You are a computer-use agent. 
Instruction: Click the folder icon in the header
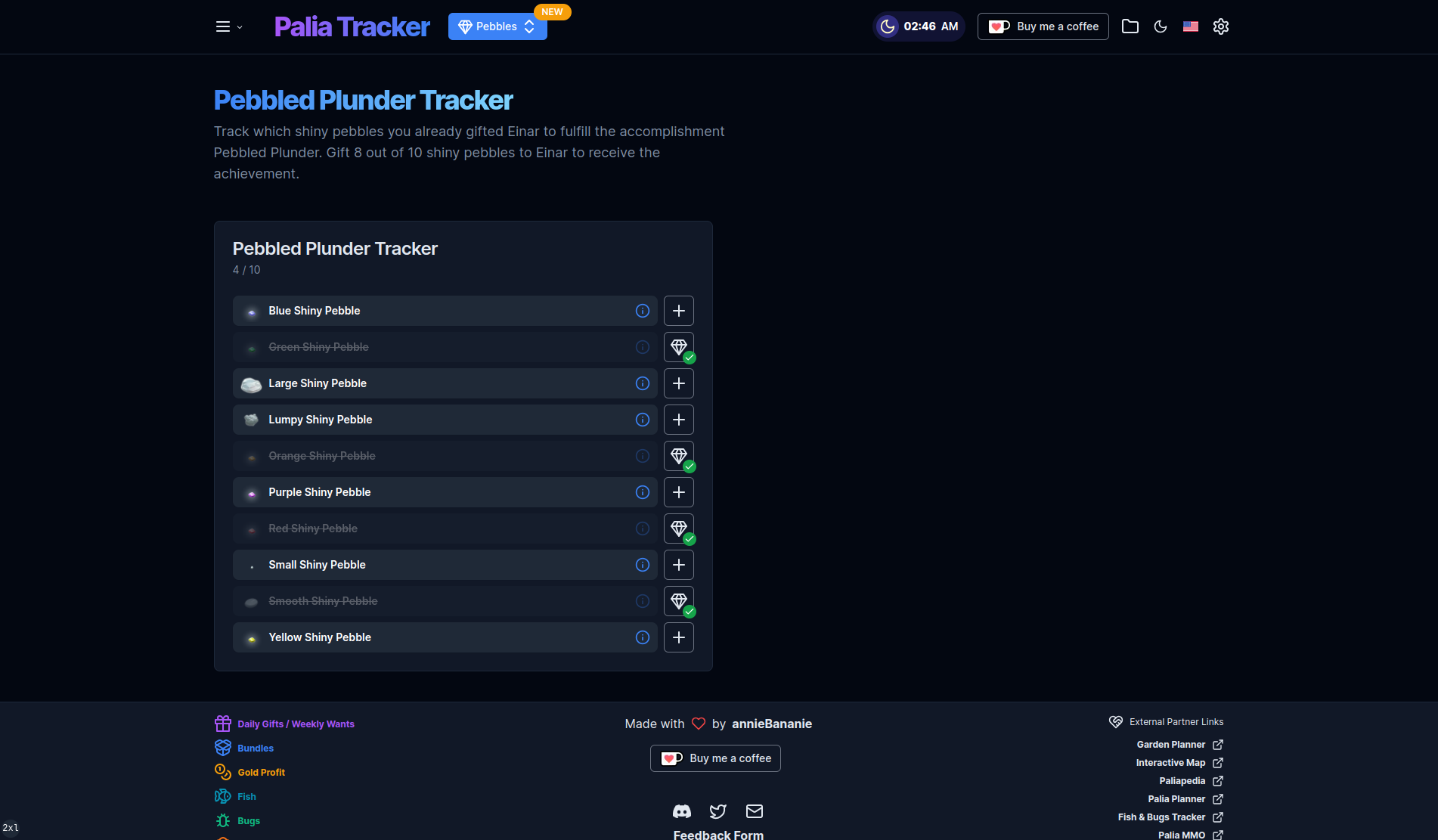coord(1130,26)
